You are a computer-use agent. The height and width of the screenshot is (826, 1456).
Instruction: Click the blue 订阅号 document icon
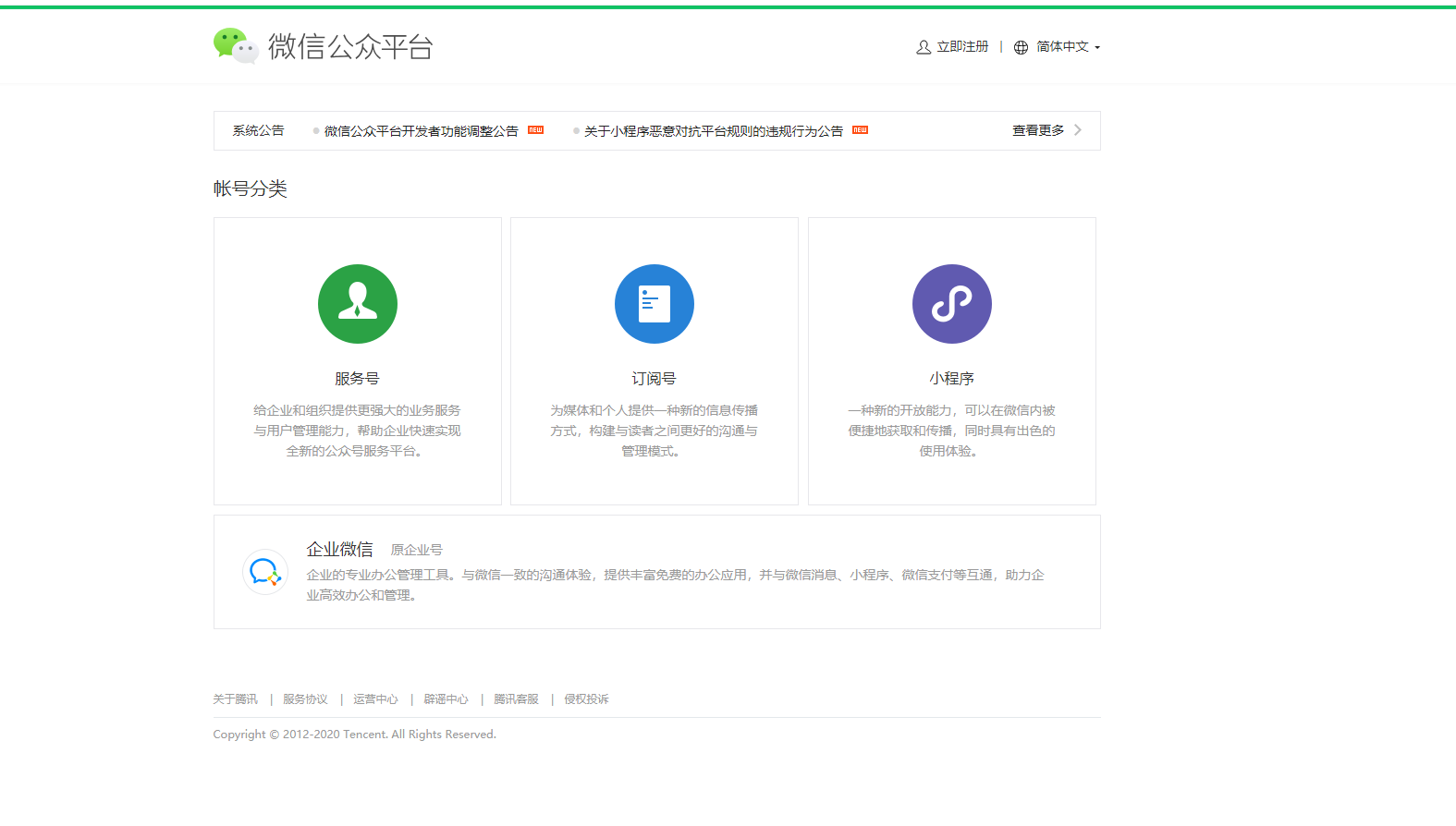click(655, 304)
